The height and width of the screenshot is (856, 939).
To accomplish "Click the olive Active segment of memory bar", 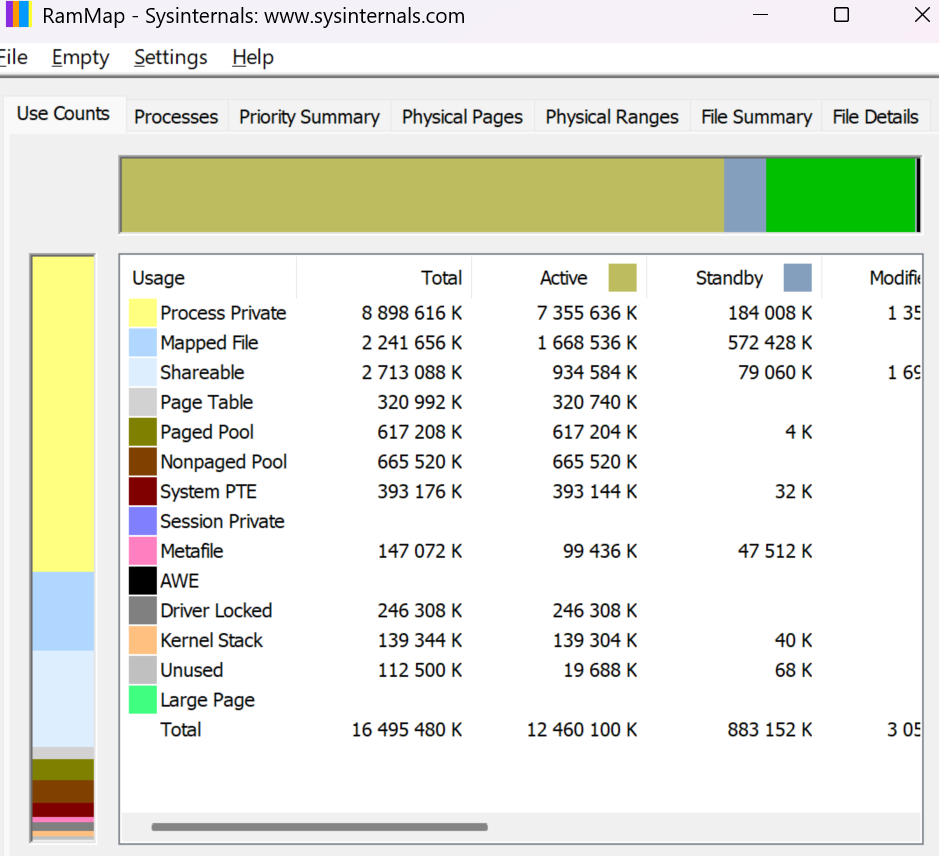I will [x=422, y=195].
